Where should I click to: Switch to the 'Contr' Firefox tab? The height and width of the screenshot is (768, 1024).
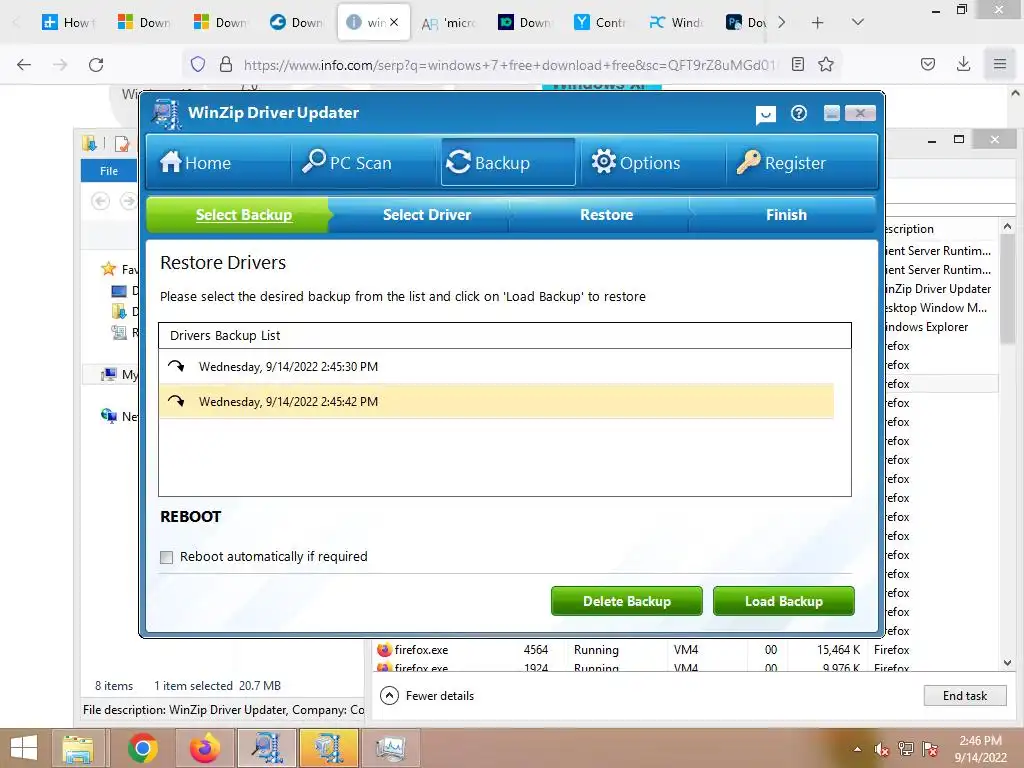[x=600, y=22]
